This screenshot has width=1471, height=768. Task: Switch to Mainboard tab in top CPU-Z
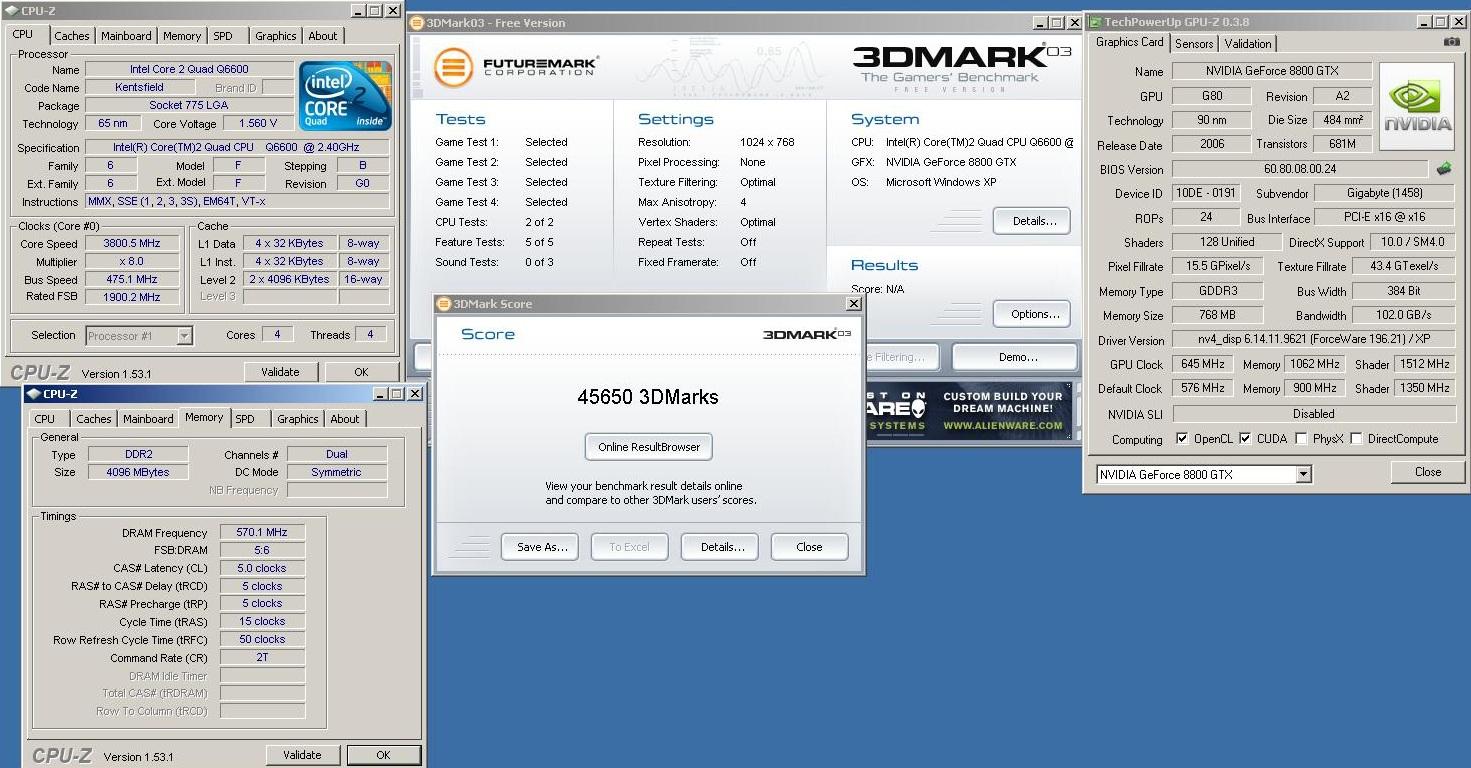click(126, 36)
